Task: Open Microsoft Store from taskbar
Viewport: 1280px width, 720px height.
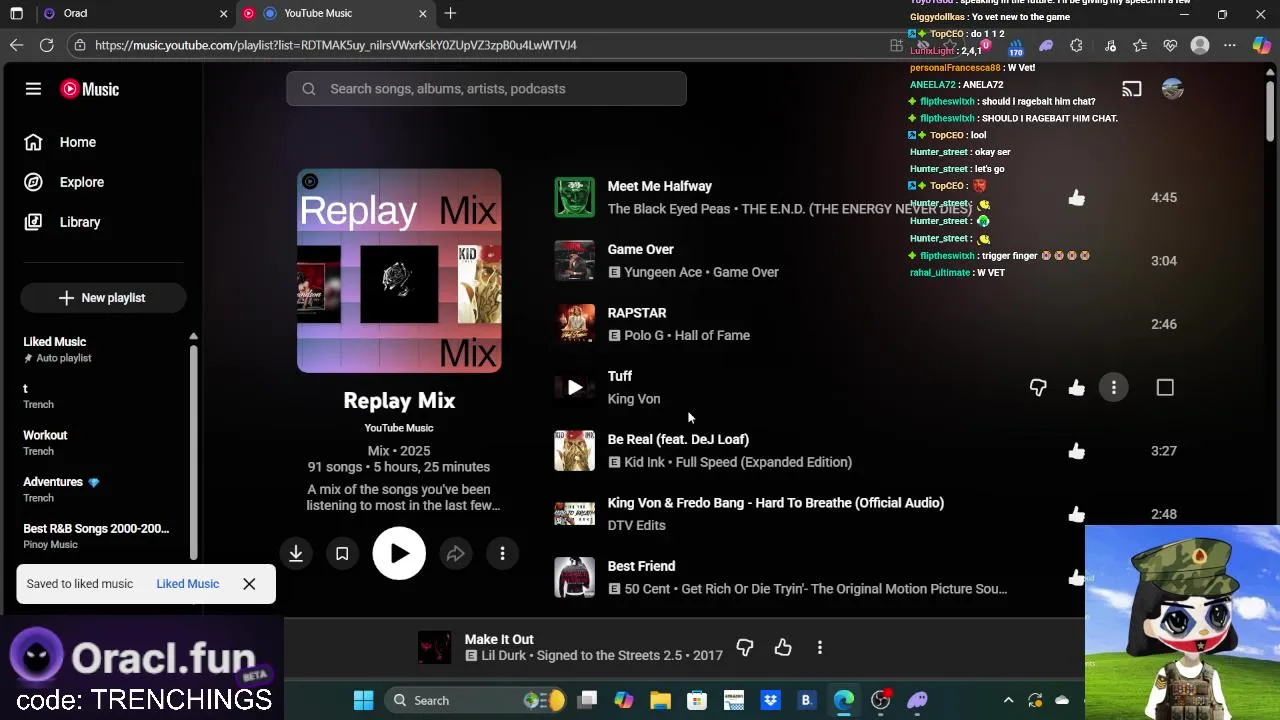Action: pyautogui.click(x=697, y=700)
